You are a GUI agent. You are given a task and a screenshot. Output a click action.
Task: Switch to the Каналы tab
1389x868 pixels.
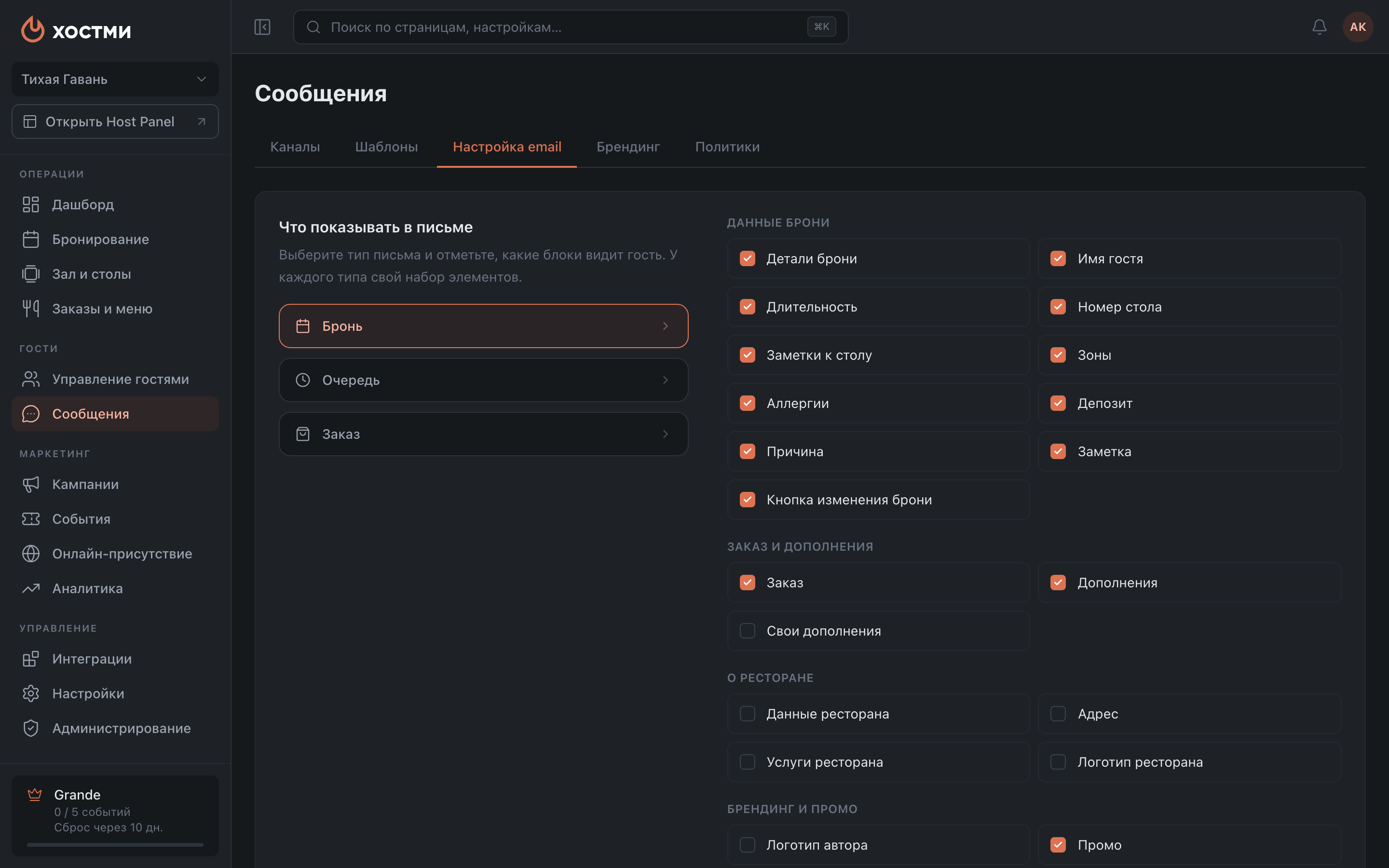[295, 147]
